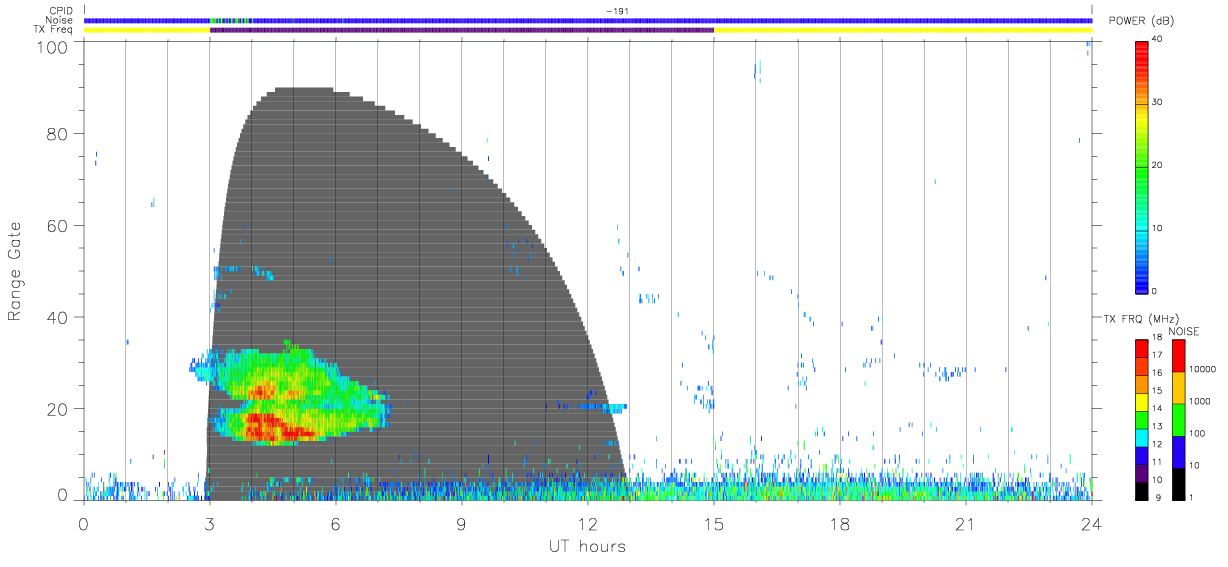1228x567 pixels.
Task: Click the 40 tick on the Range Gate axis
Action: click(x=57, y=317)
